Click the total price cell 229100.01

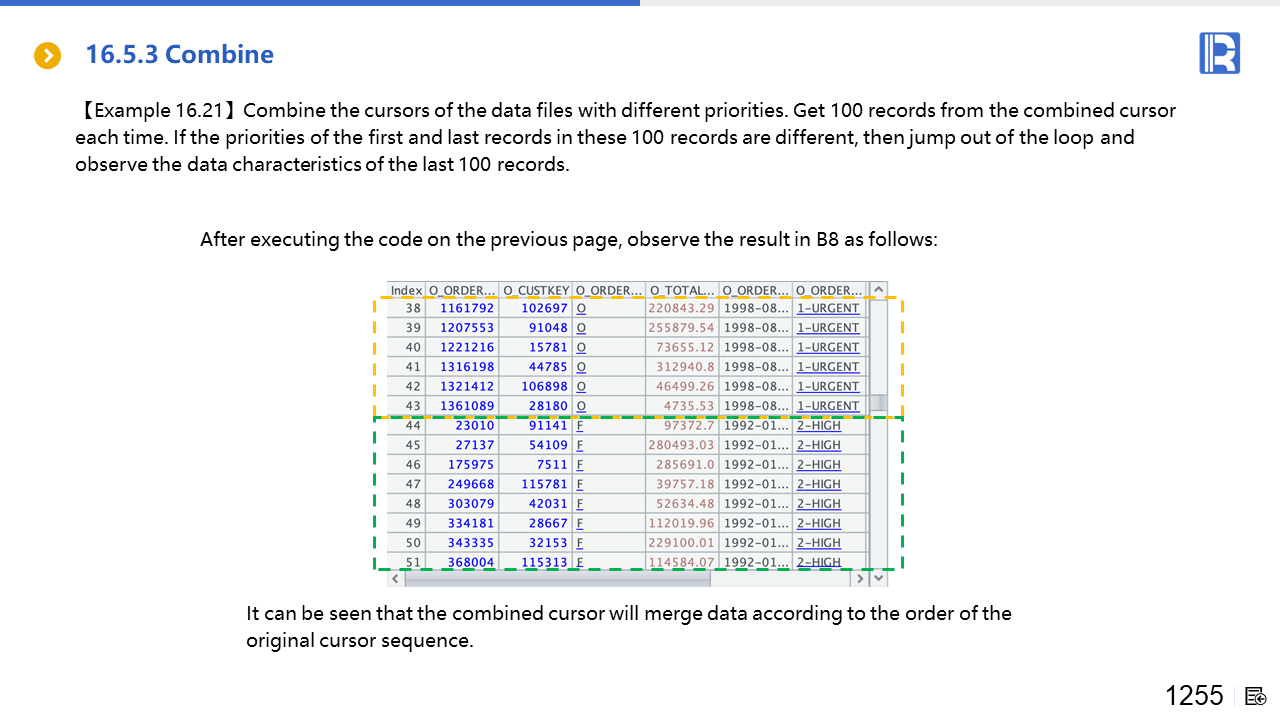(x=681, y=543)
